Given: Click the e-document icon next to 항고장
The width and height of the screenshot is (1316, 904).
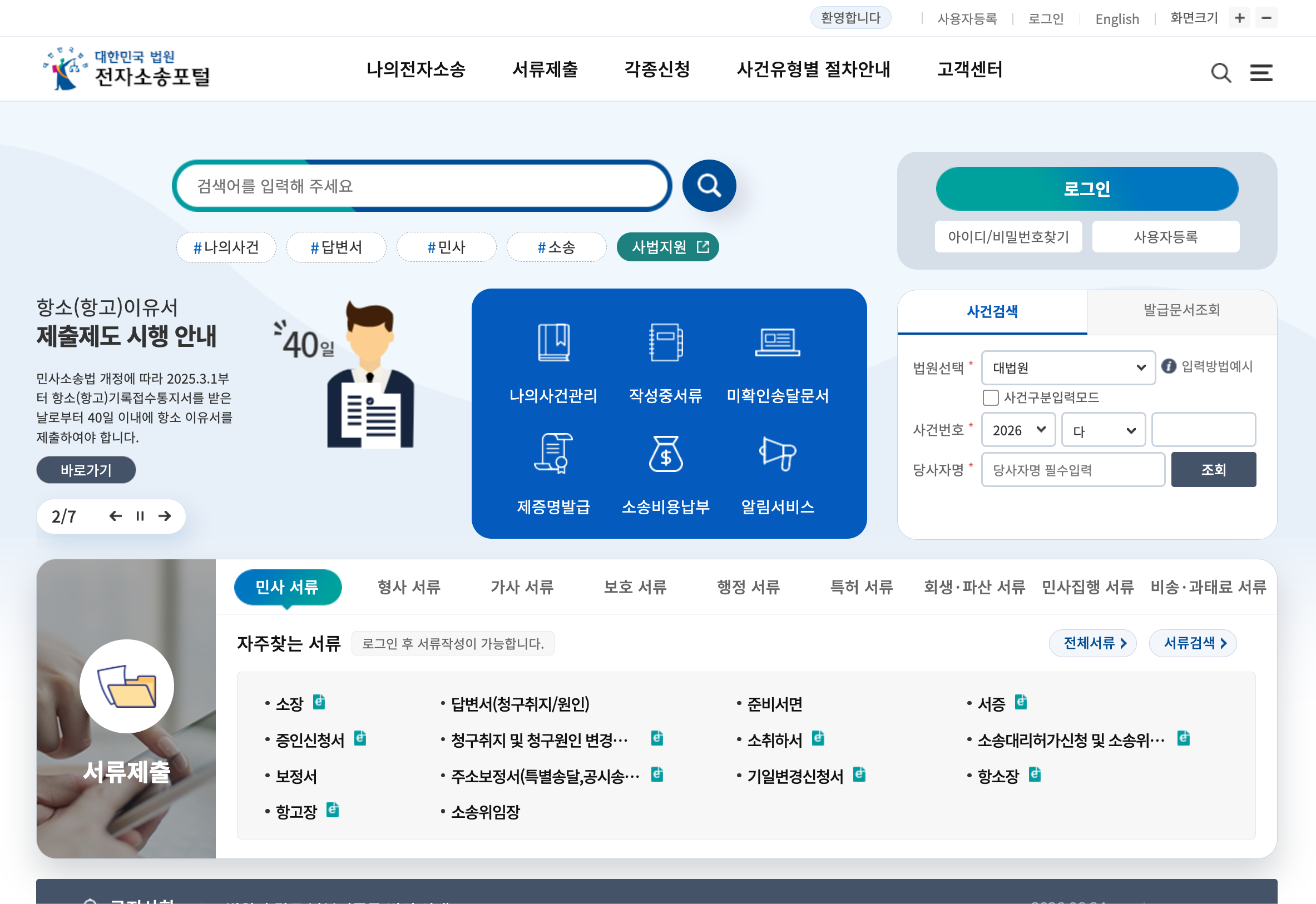Looking at the screenshot, I should pos(333,810).
